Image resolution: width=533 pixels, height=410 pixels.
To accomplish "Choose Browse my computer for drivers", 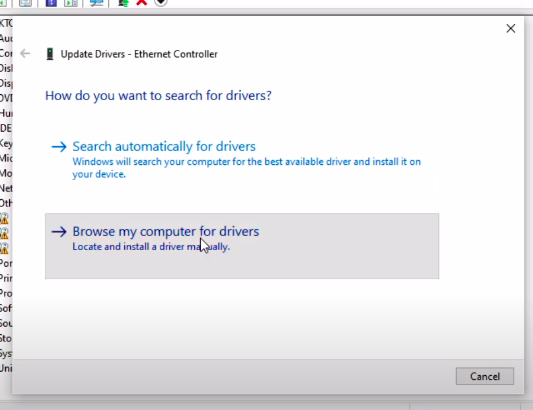I will coord(242,246).
